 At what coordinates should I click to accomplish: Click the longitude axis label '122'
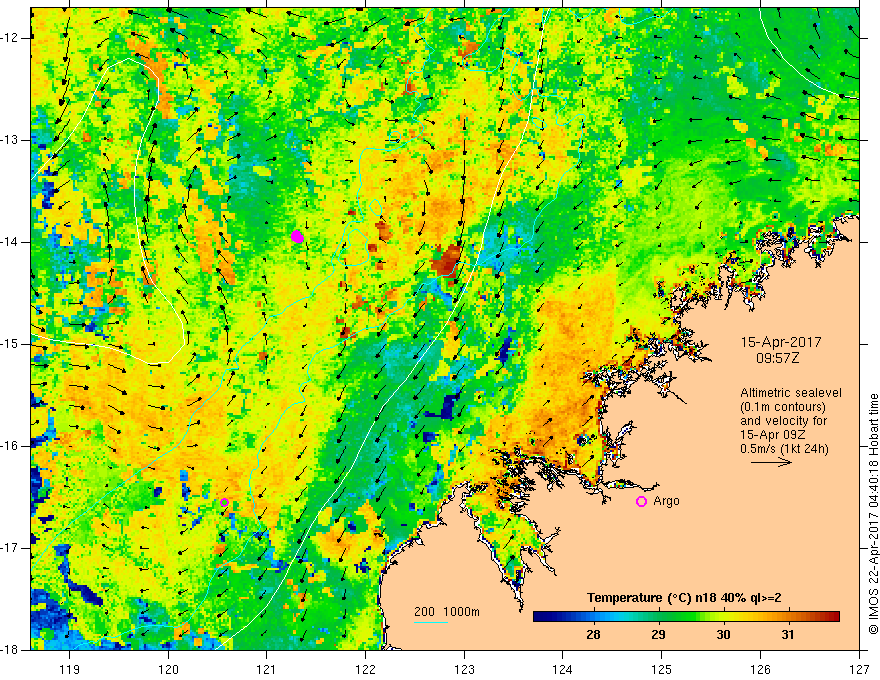(365, 669)
